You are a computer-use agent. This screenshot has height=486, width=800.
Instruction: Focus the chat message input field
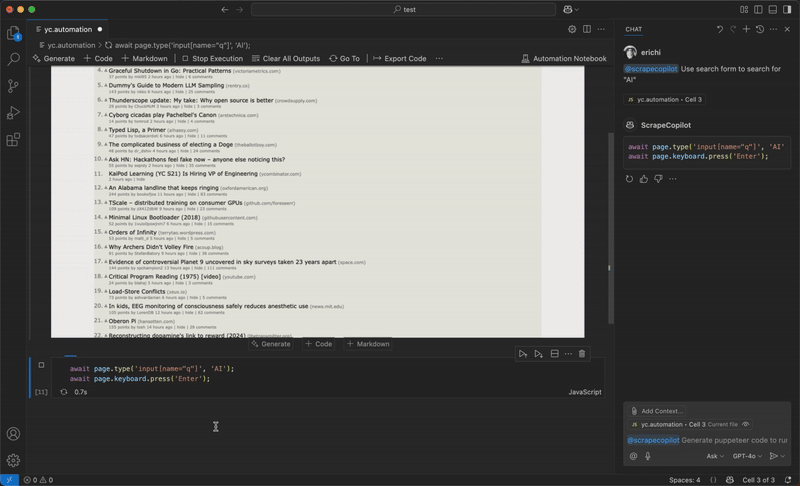[x=707, y=440]
